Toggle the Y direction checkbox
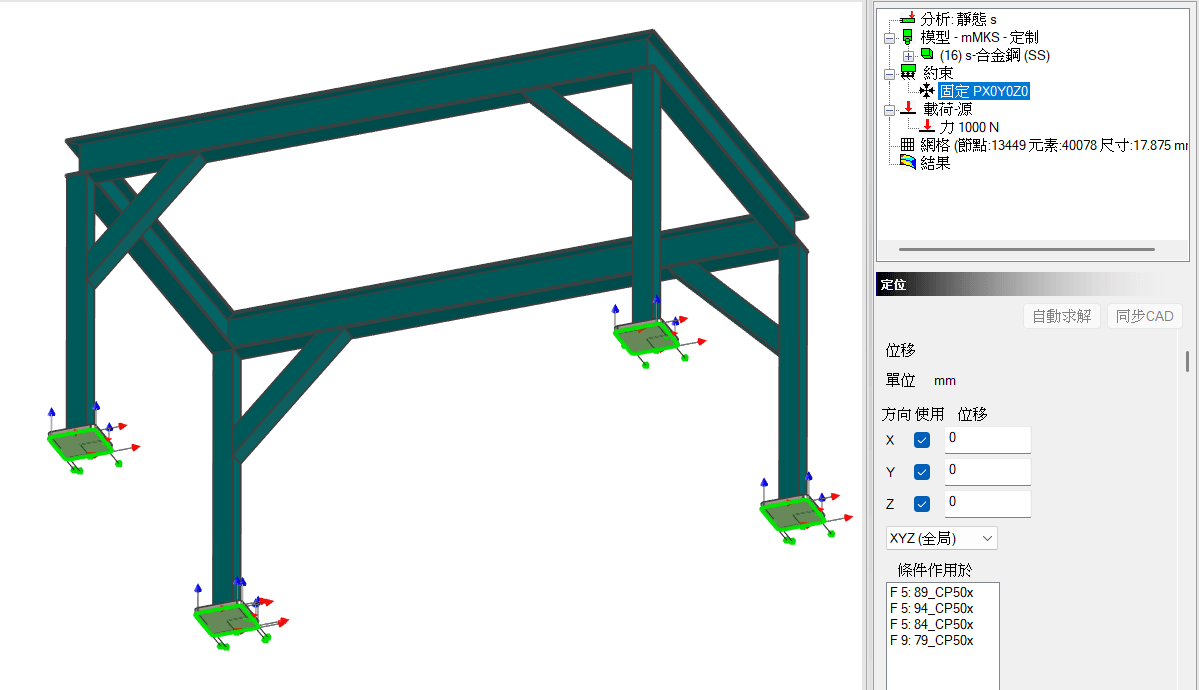 [x=922, y=472]
